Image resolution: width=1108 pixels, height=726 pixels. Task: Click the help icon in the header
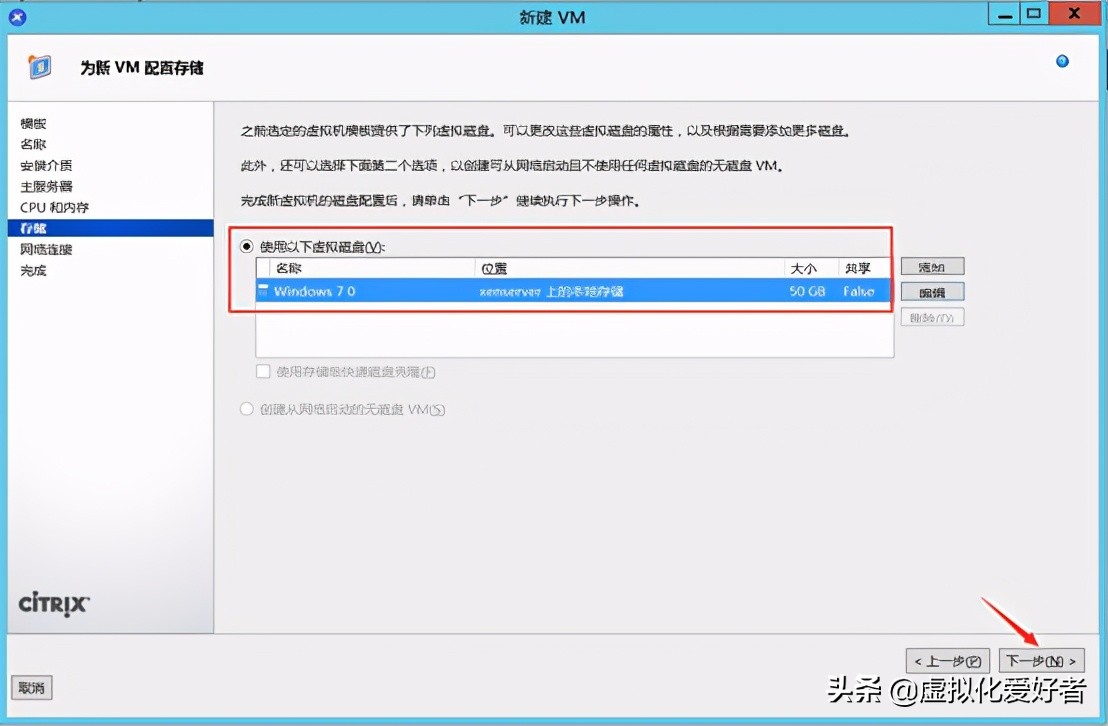1062,62
